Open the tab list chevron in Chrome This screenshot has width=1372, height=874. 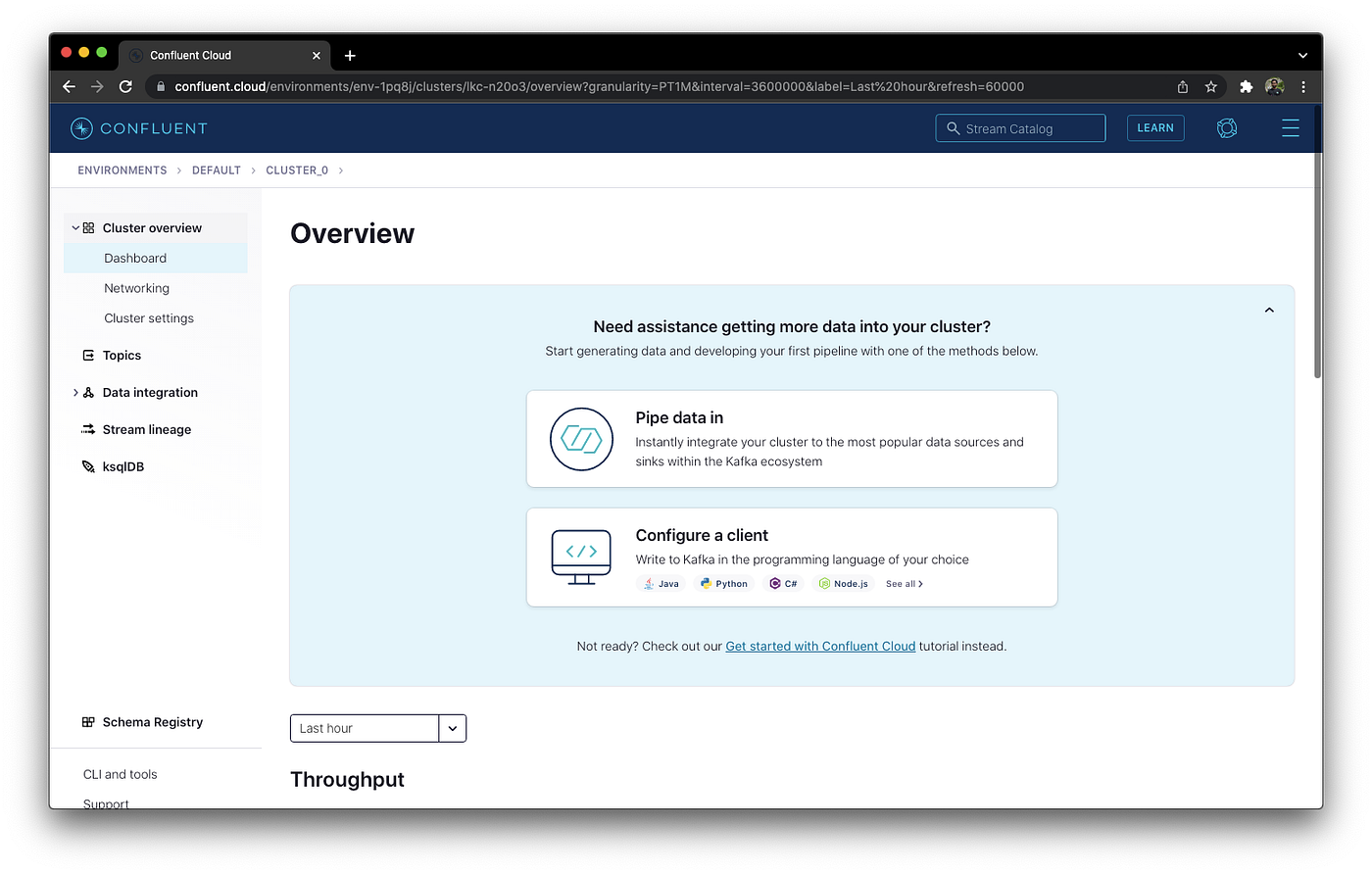tap(1302, 56)
